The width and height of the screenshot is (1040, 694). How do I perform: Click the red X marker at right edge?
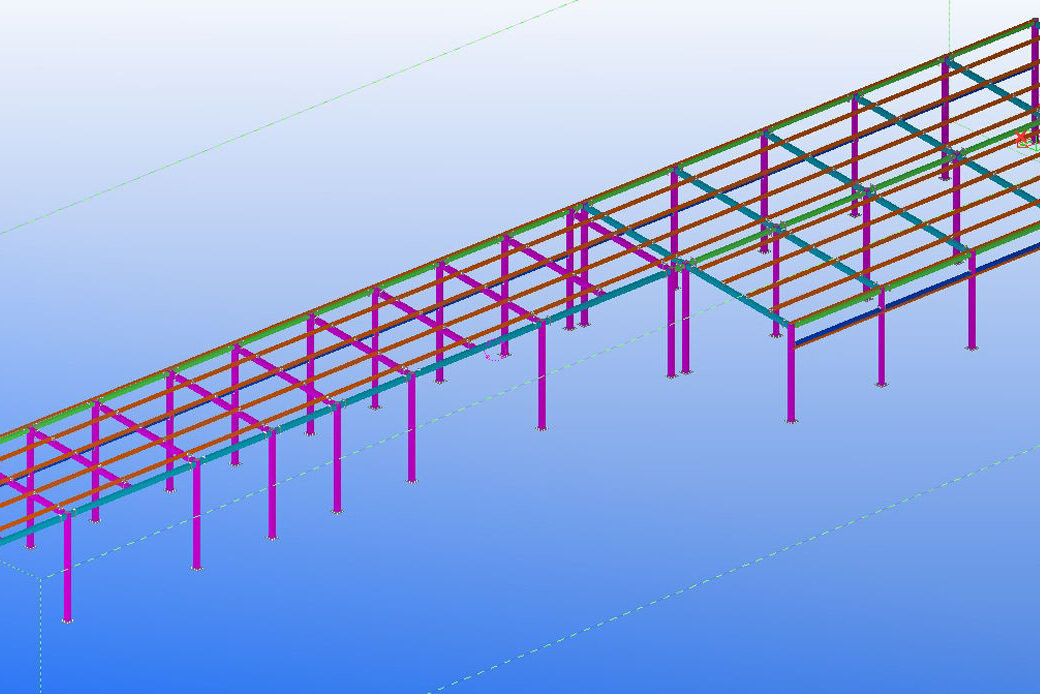click(1023, 137)
